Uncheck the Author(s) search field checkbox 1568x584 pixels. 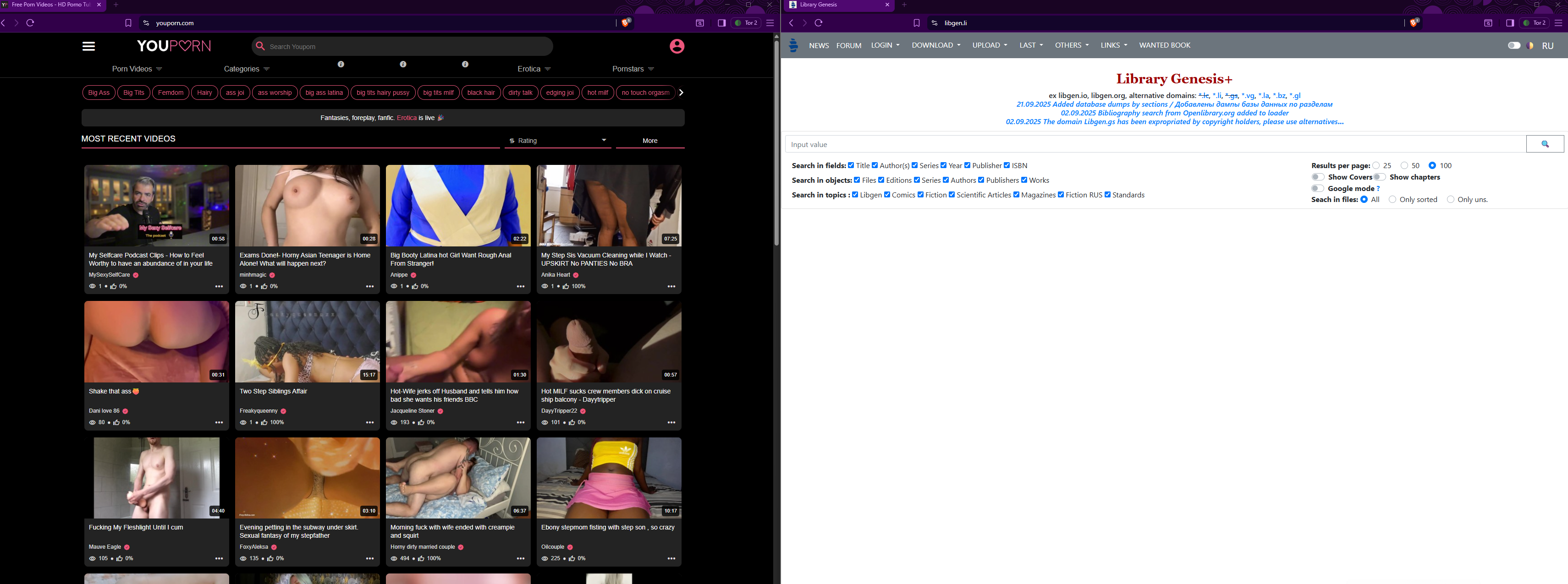click(x=875, y=165)
